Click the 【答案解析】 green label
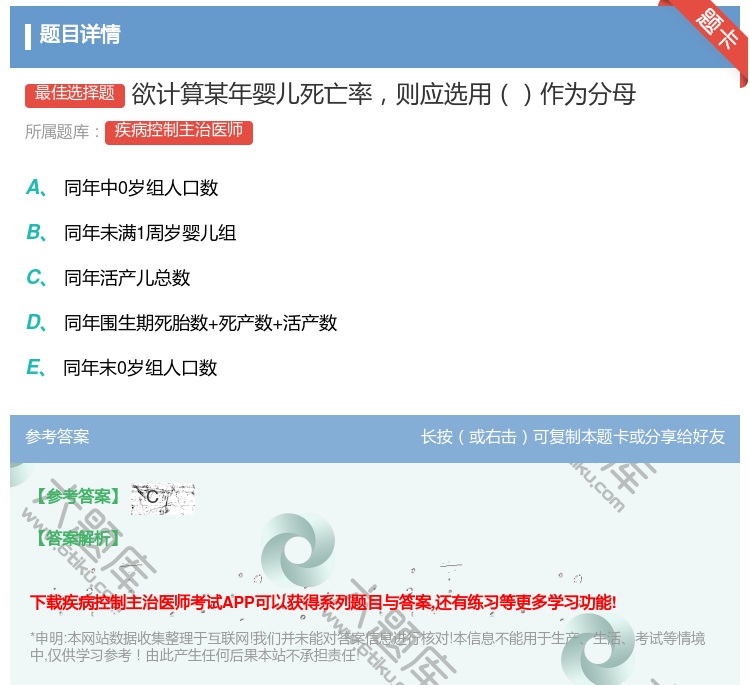Screen dimensions: 750x685 click(x=78, y=539)
